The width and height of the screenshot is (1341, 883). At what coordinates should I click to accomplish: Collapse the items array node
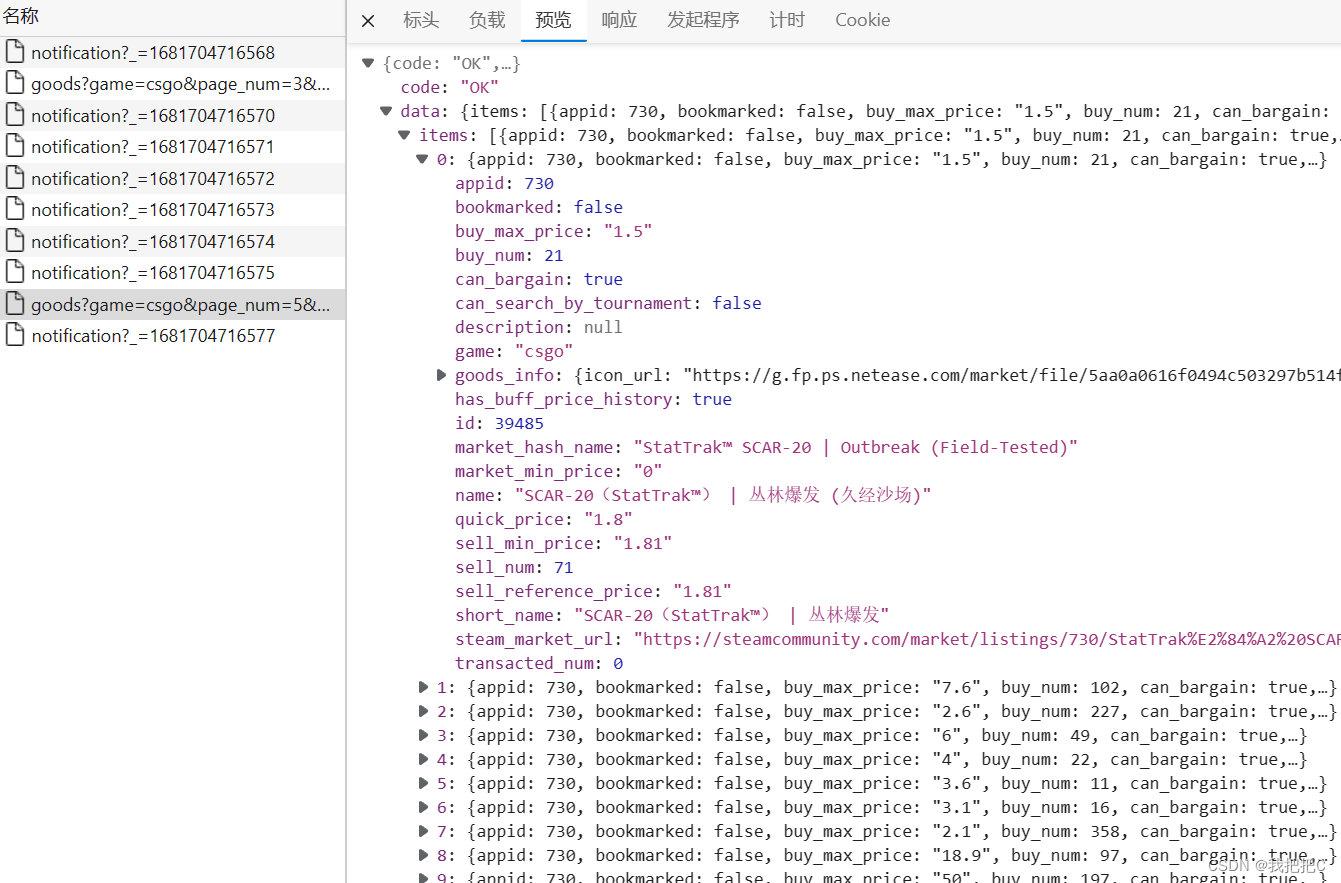[x=404, y=135]
